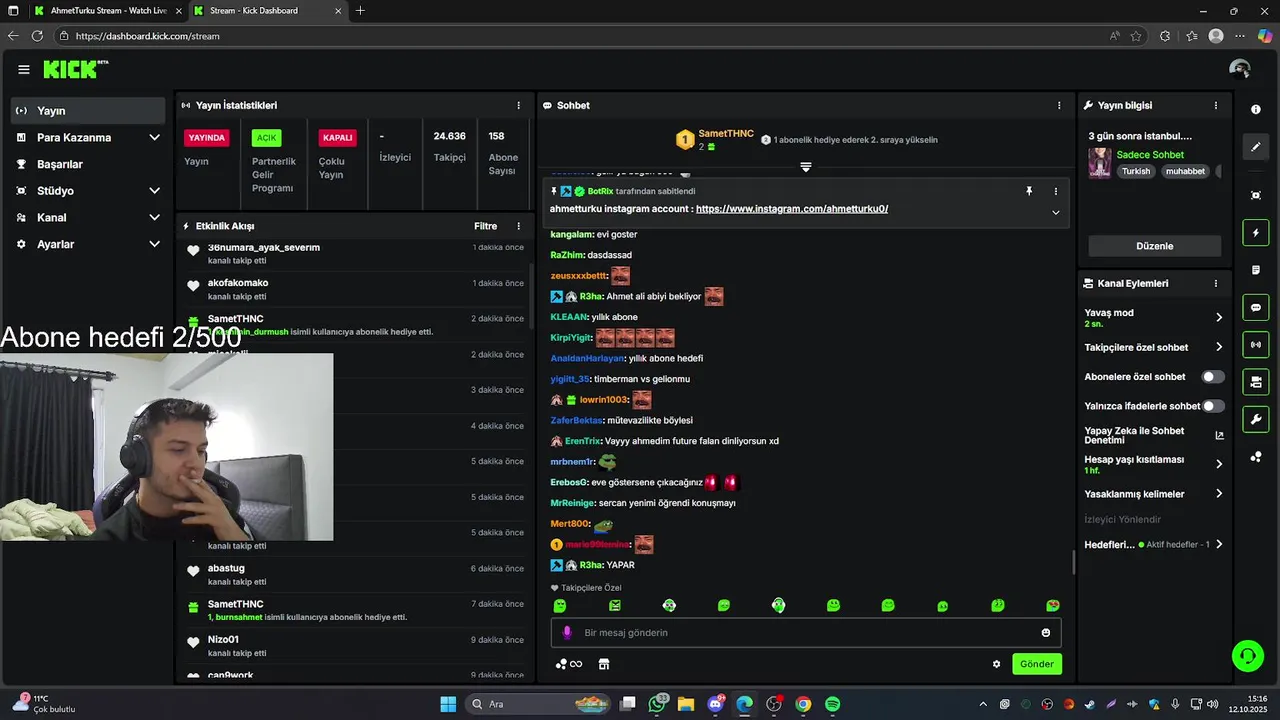1280x720 pixels.
Task: Open the Sadece Sohbet category link
Action: pos(1150,155)
